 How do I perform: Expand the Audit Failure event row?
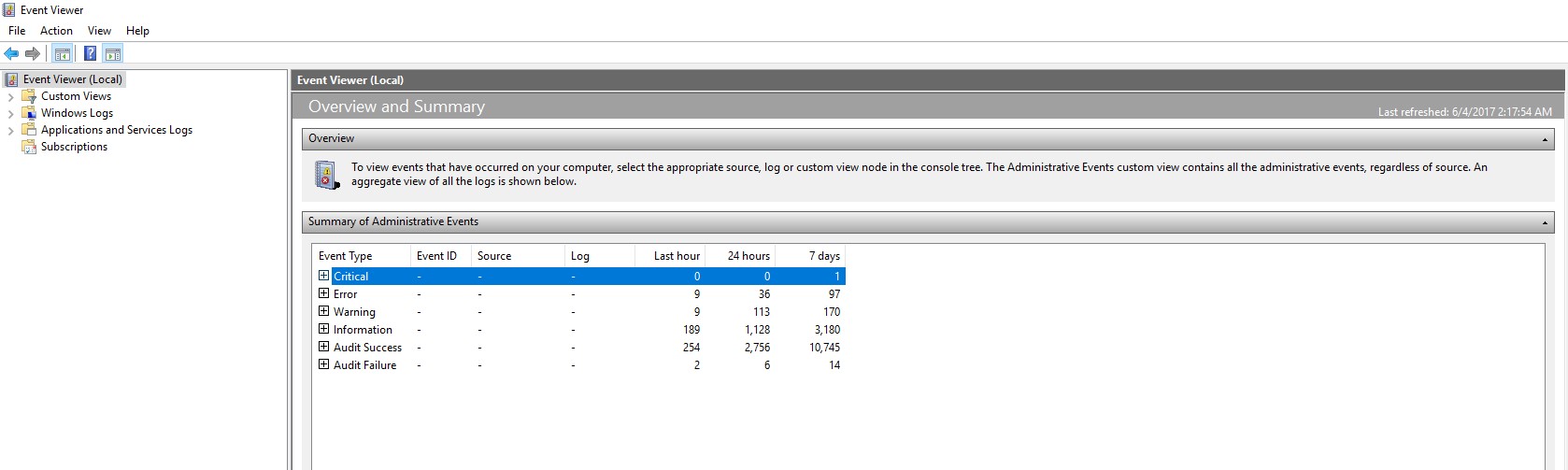(323, 364)
